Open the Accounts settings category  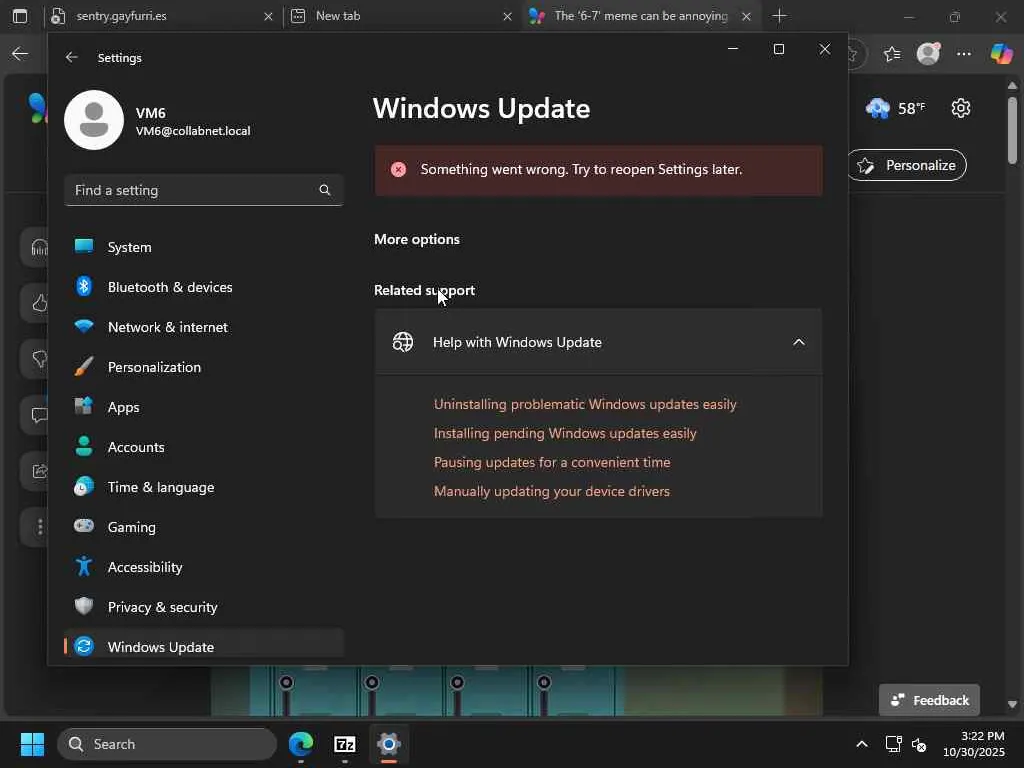pos(204,447)
